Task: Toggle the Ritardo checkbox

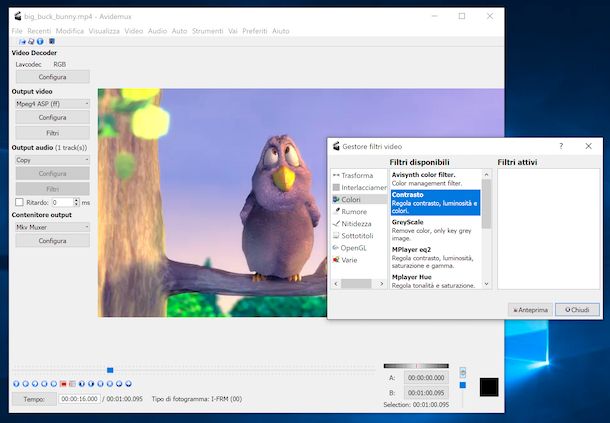Action: (x=19, y=202)
